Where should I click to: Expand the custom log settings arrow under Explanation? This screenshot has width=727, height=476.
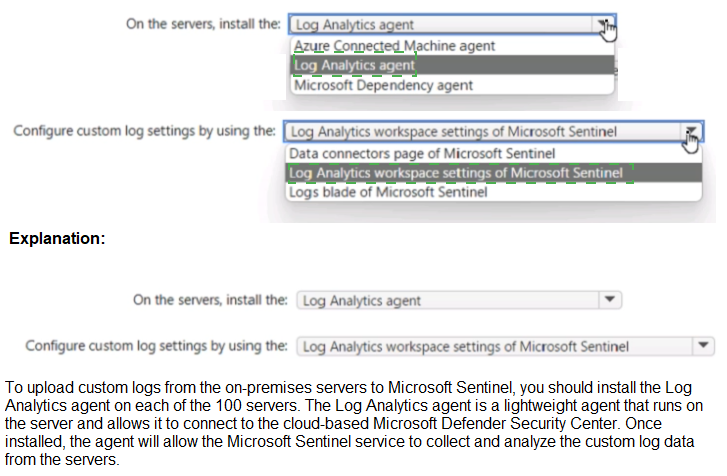point(703,346)
